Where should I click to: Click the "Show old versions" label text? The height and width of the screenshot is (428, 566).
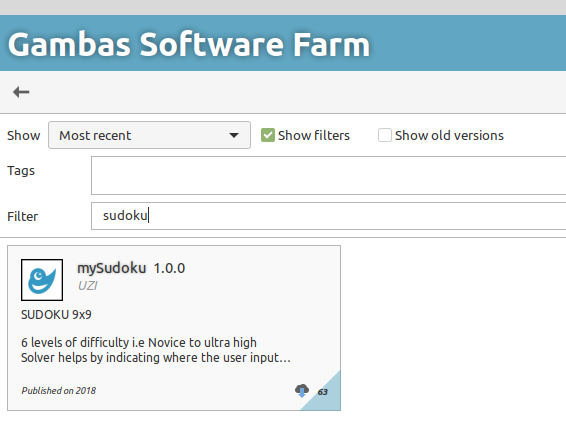449,135
